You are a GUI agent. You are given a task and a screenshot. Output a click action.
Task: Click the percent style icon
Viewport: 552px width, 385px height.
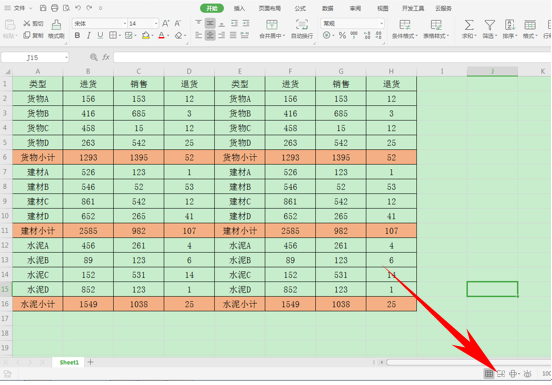[x=342, y=35]
